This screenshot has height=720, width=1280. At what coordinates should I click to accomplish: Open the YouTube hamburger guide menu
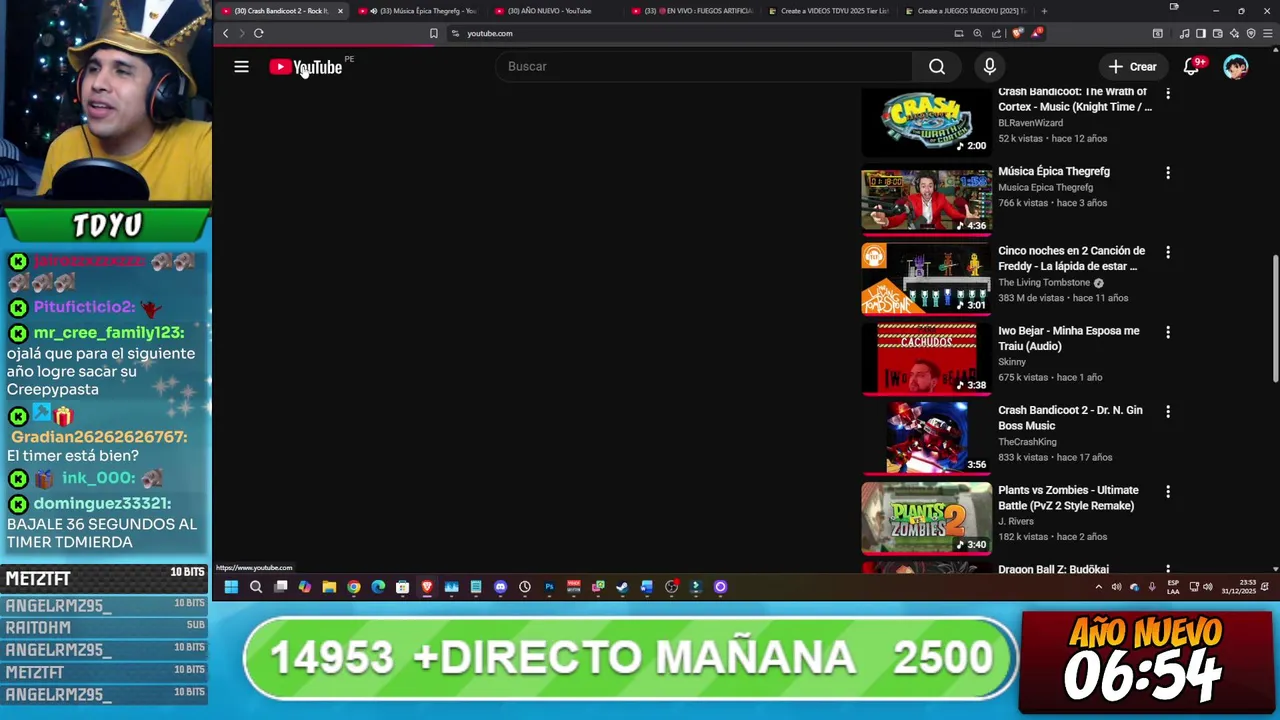pyautogui.click(x=241, y=67)
